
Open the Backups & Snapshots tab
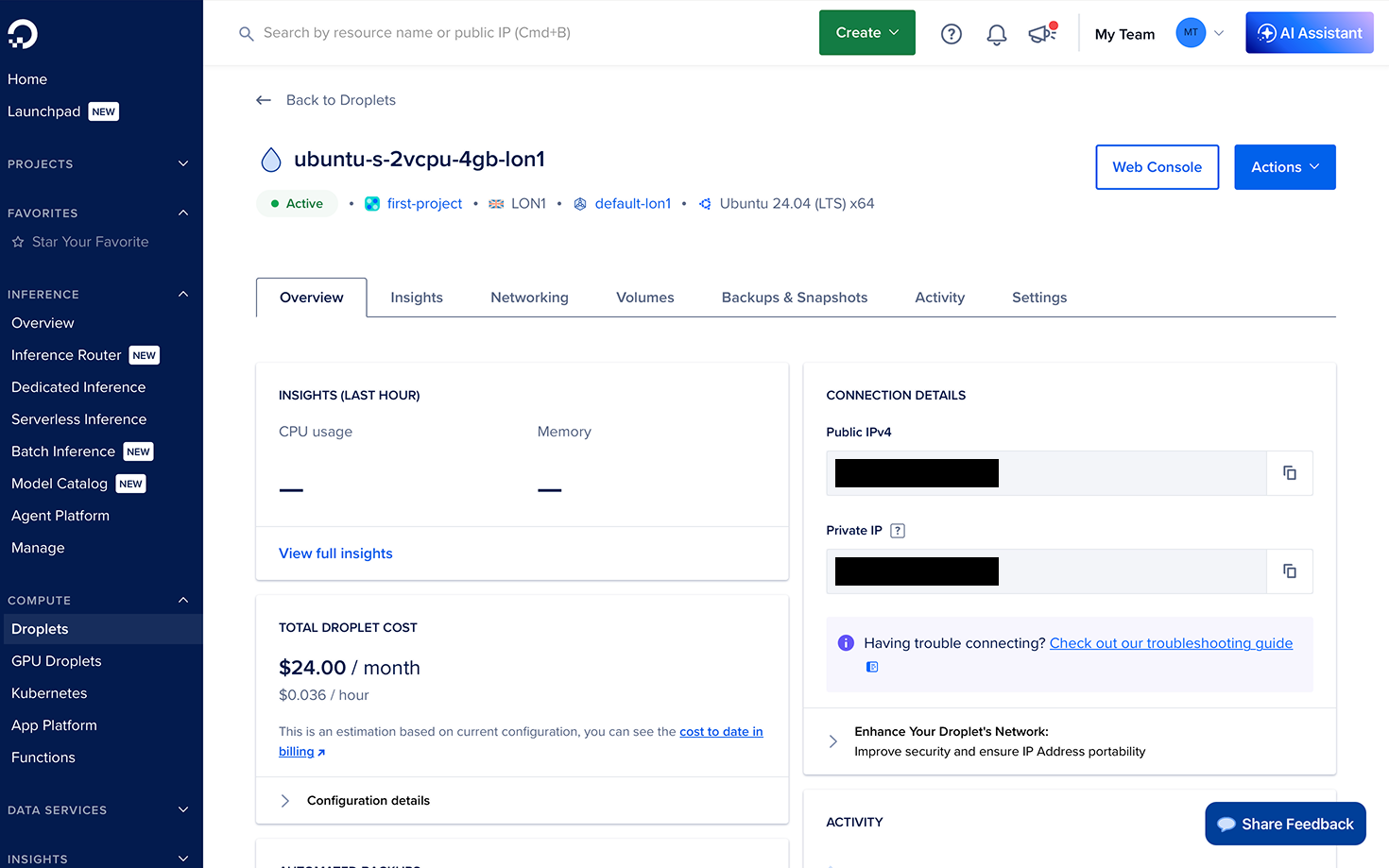795,298
